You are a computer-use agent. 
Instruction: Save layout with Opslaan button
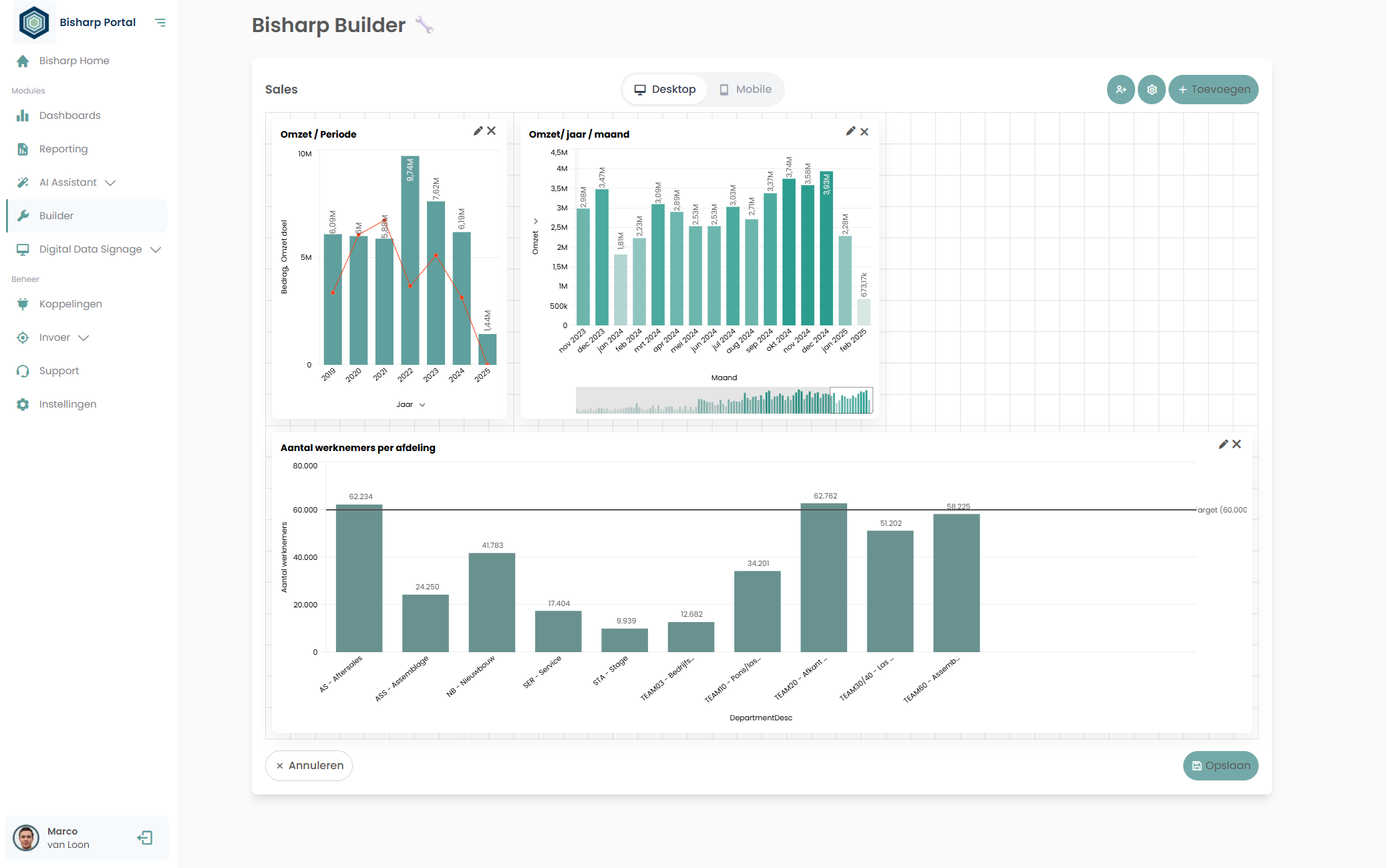click(1220, 766)
